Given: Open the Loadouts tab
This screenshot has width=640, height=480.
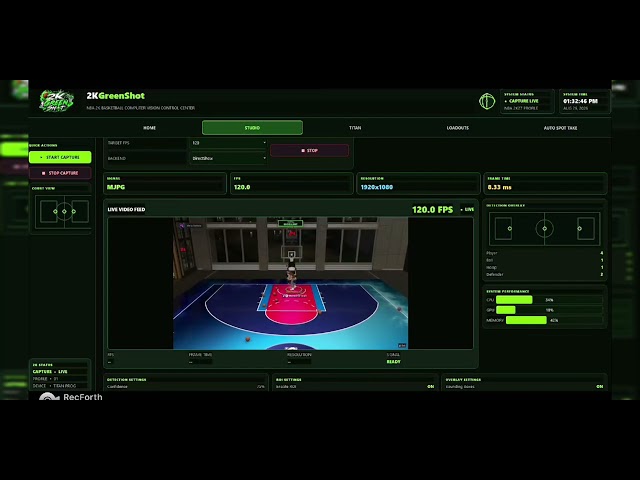Looking at the screenshot, I should 458,128.
